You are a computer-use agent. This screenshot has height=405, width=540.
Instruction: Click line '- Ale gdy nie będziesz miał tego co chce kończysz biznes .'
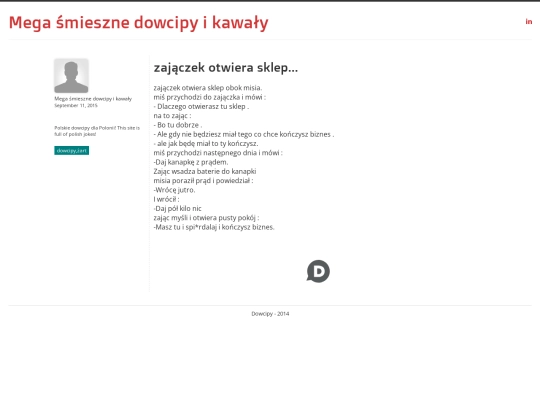point(244,134)
